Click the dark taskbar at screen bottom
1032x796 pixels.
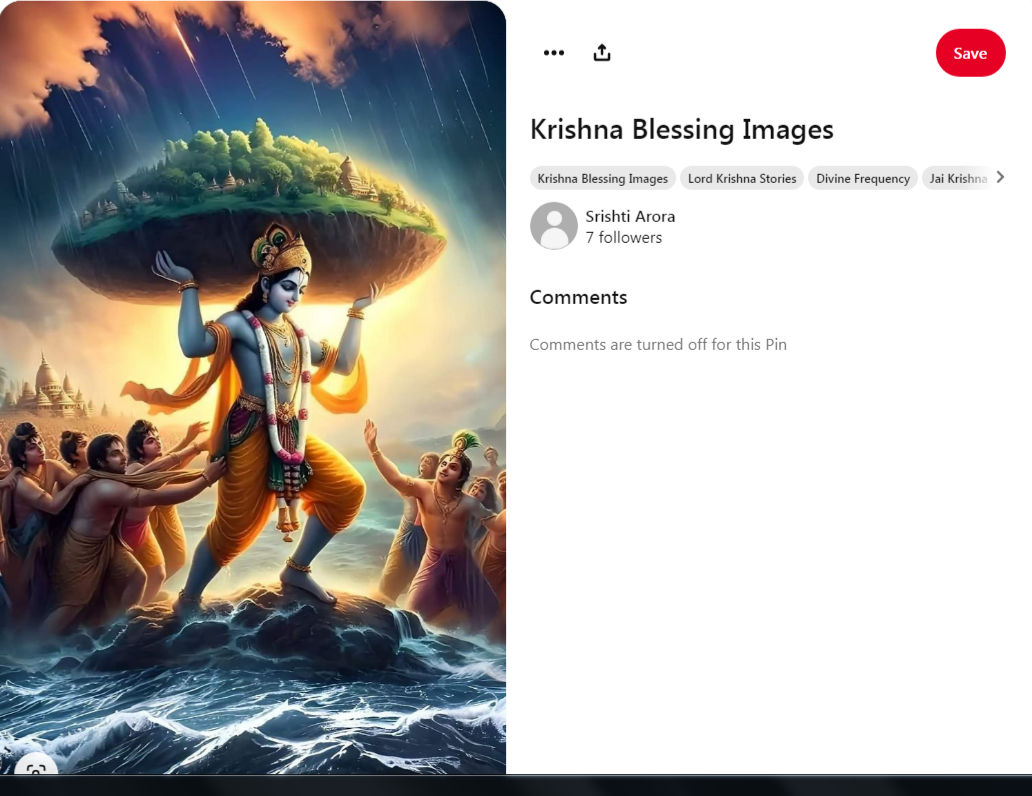click(x=516, y=786)
